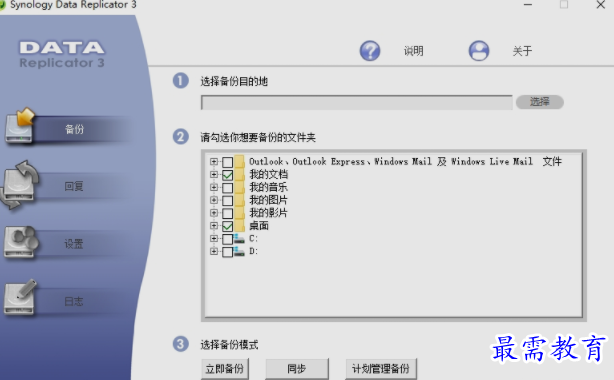Click the backup destination path field
This screenshot has width=614, height=380.
click(x=356, y=103)
